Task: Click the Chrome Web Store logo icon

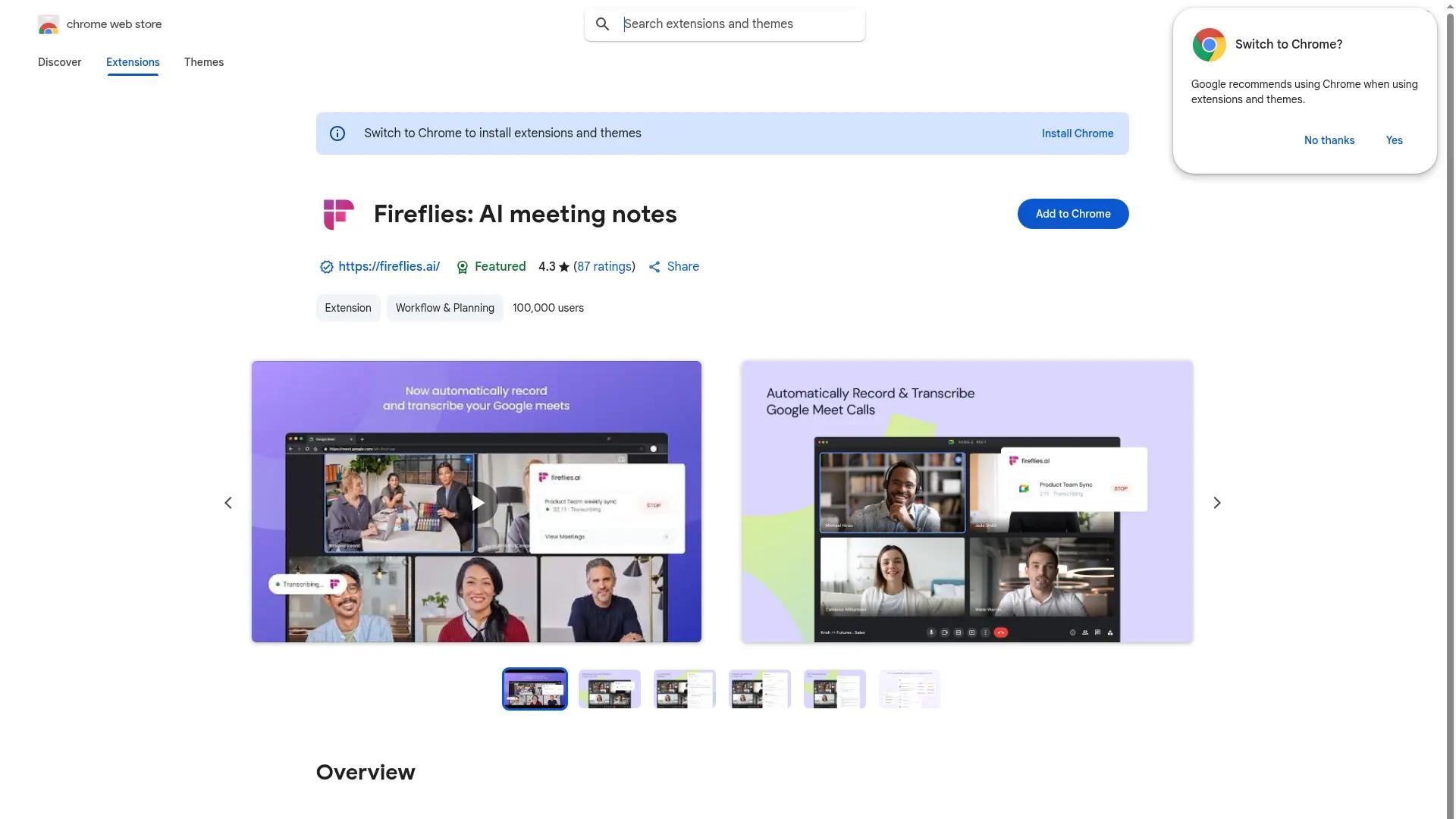Action: [48, 25]
